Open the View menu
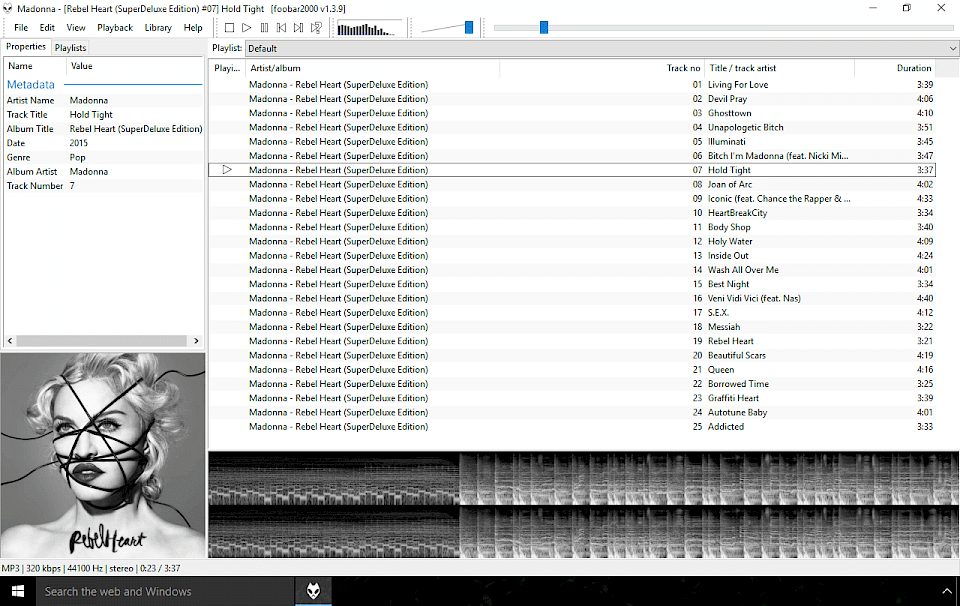Image resolution: width=960 pixels, height=606 pixels. click(76, 28)
